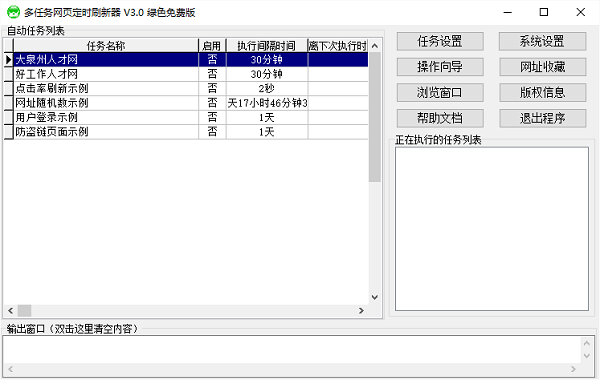This screenshot has height=380, width=600.
Task: Launch the 操作向导 wizard
Action: pyautogui.click(x=440, y=67)
